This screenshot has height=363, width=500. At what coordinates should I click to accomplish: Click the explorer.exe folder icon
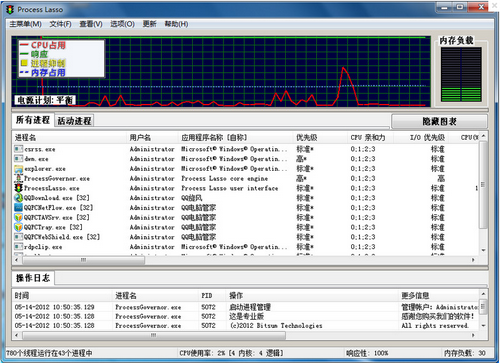[18, 168]
